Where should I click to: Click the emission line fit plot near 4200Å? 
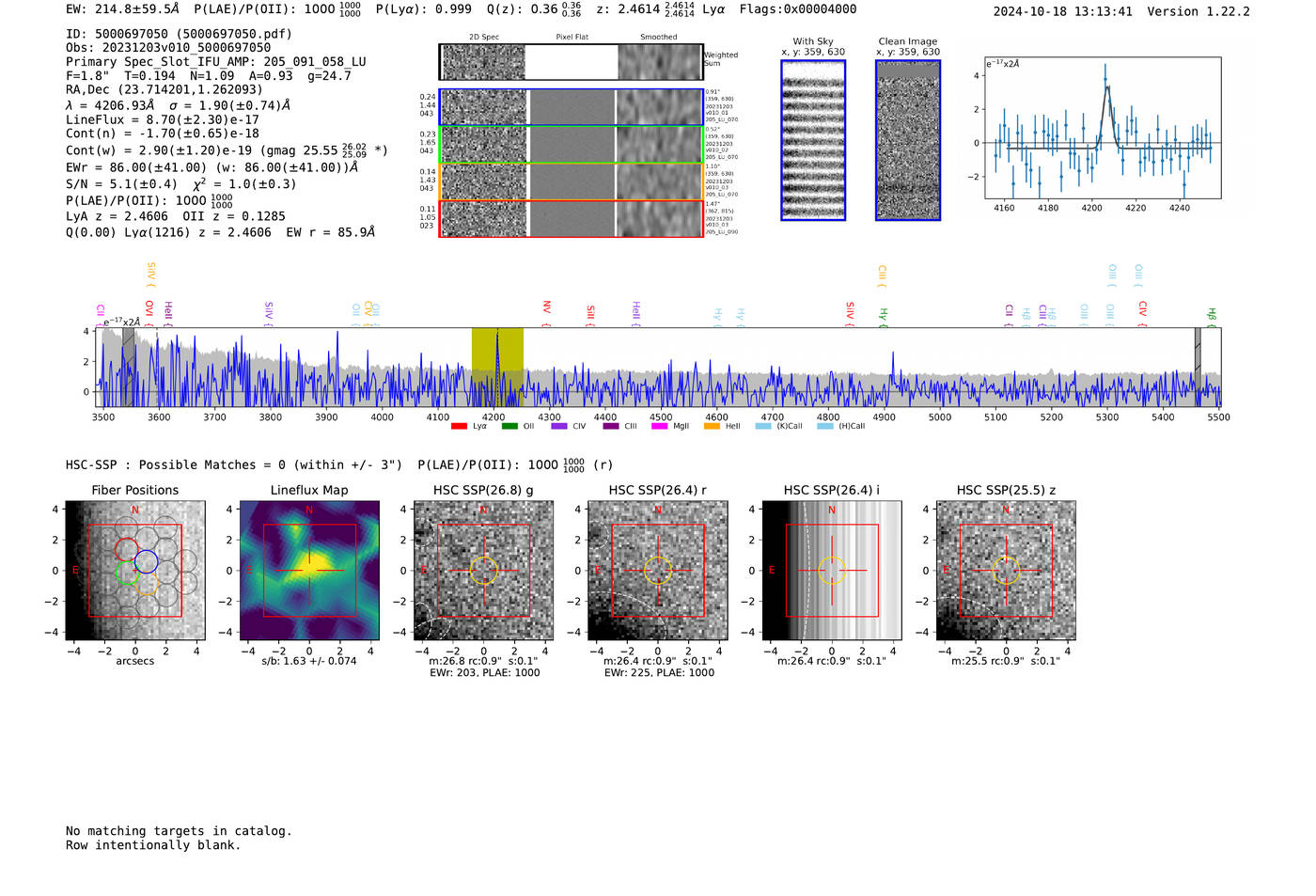pos(1103,128)
